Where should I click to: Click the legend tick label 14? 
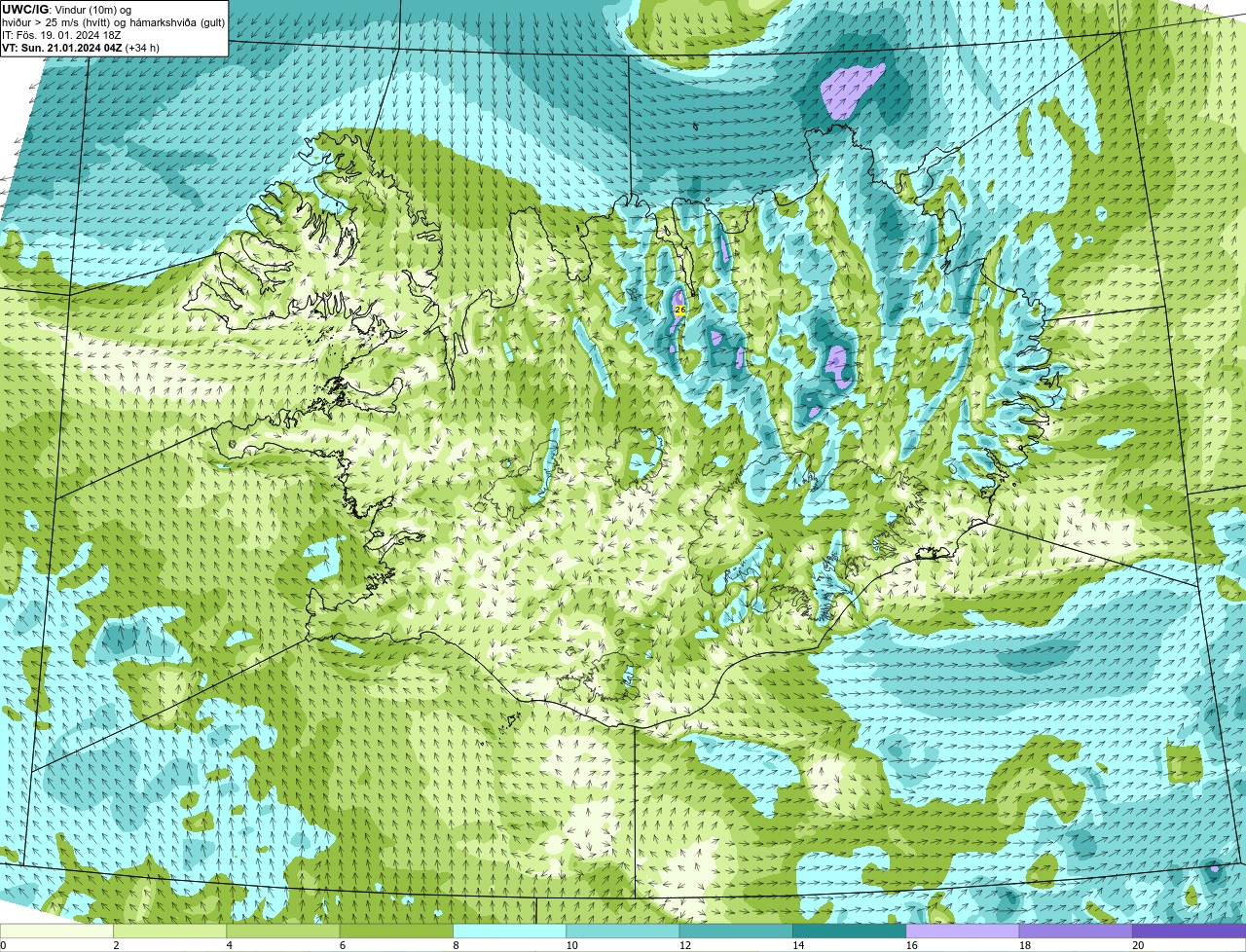798,945
